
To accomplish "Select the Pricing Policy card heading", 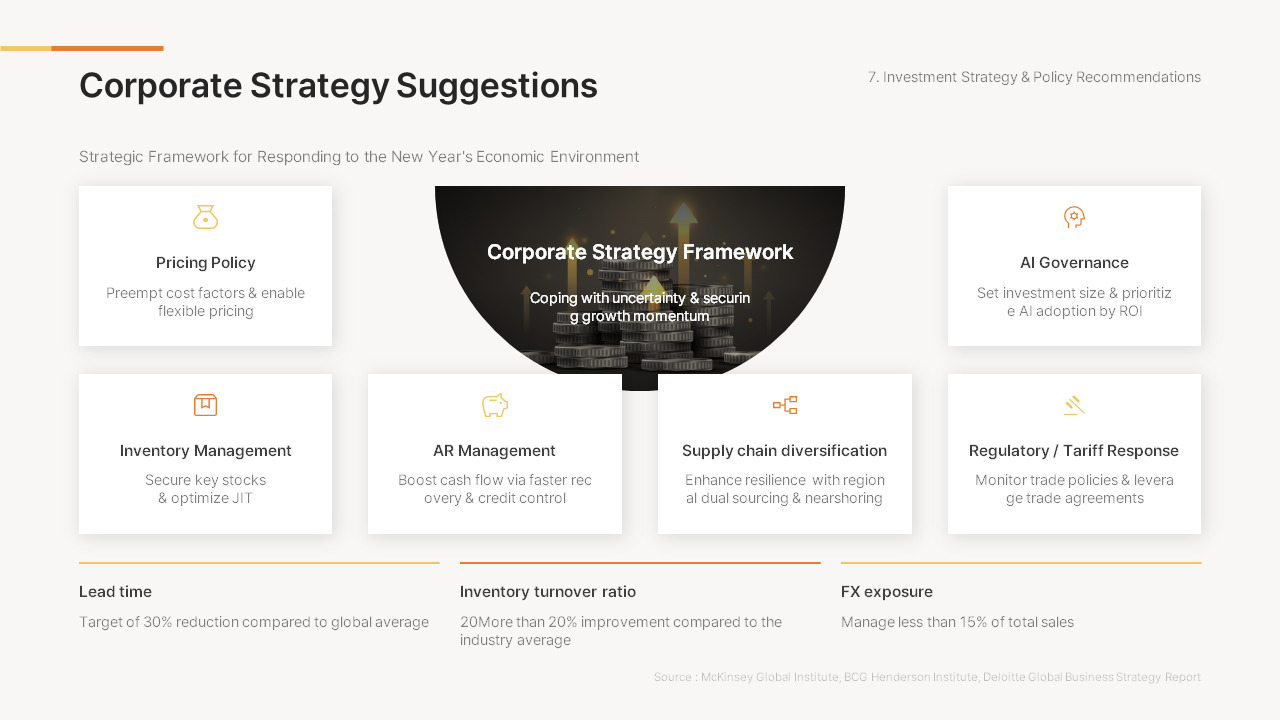I will (206, 263).
